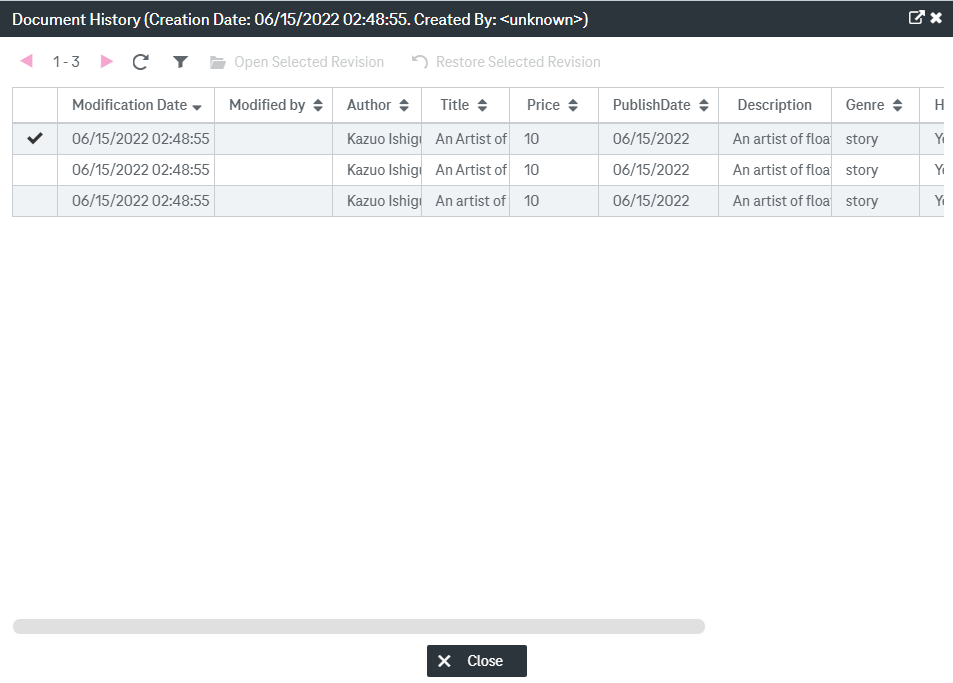953x683 pixels.
Task: Open the filter options
Action: (180, 61)
